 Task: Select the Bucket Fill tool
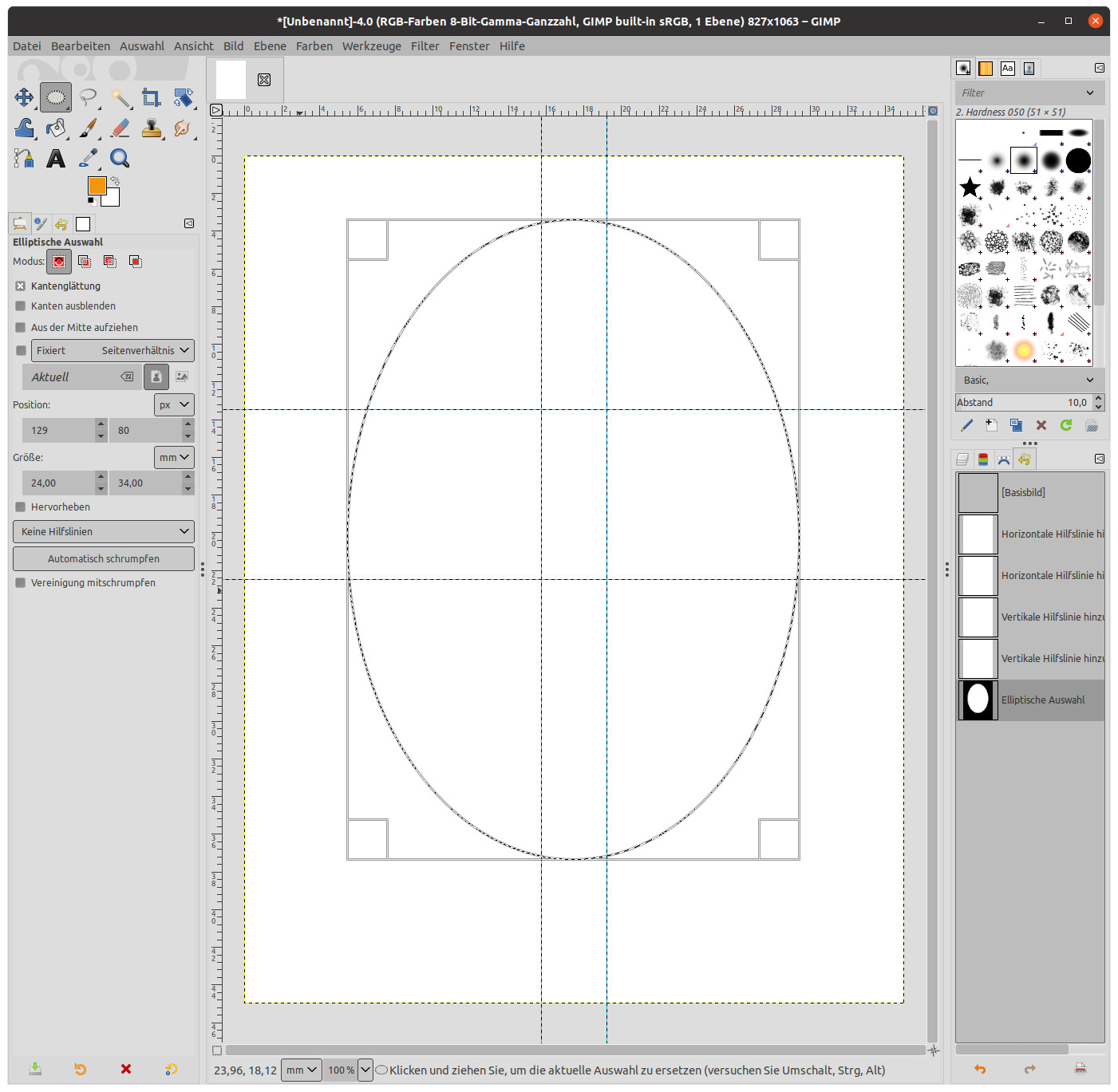click(x=56, y=128)
